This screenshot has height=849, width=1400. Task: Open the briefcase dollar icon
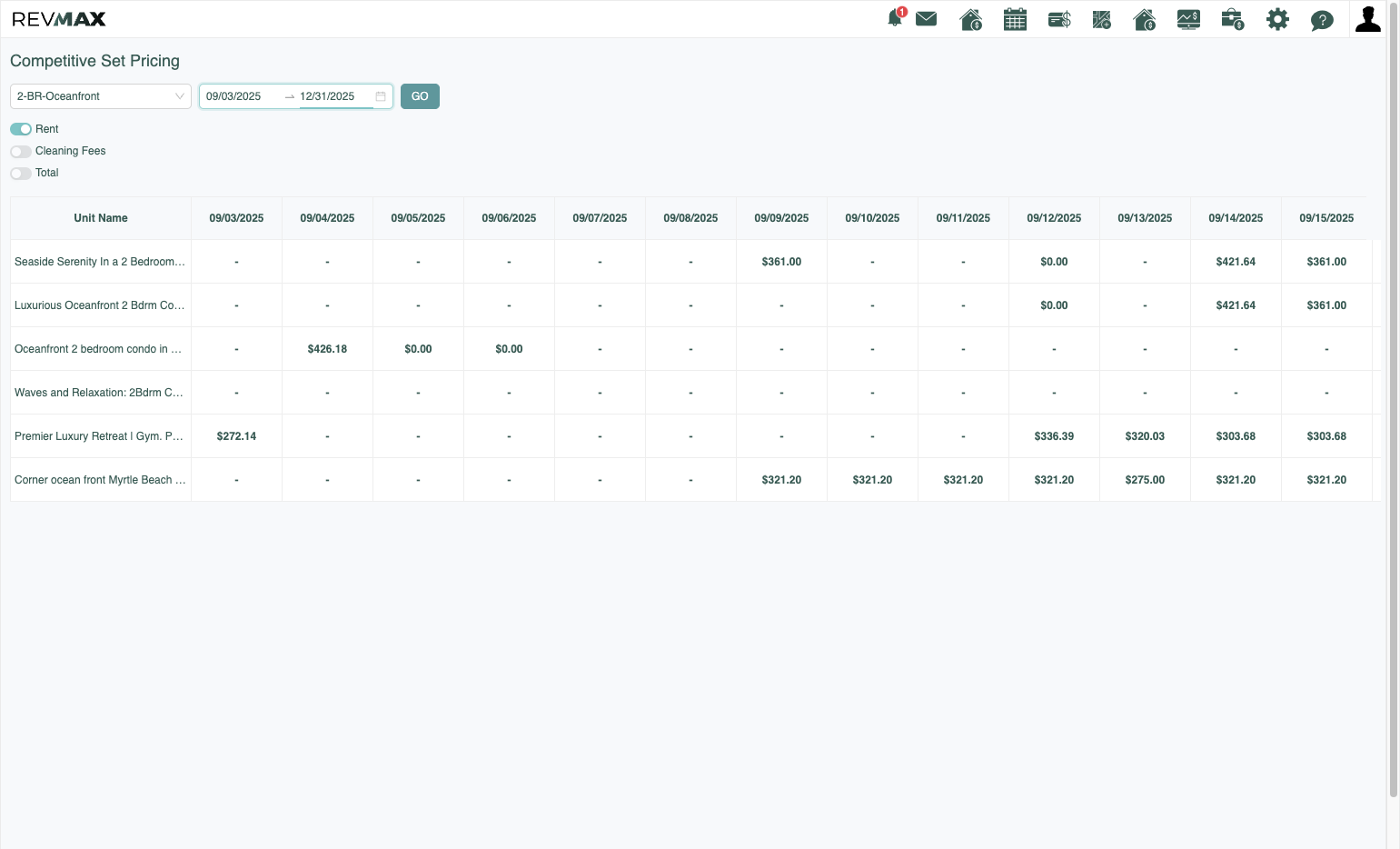click(x=1233, y=19)
